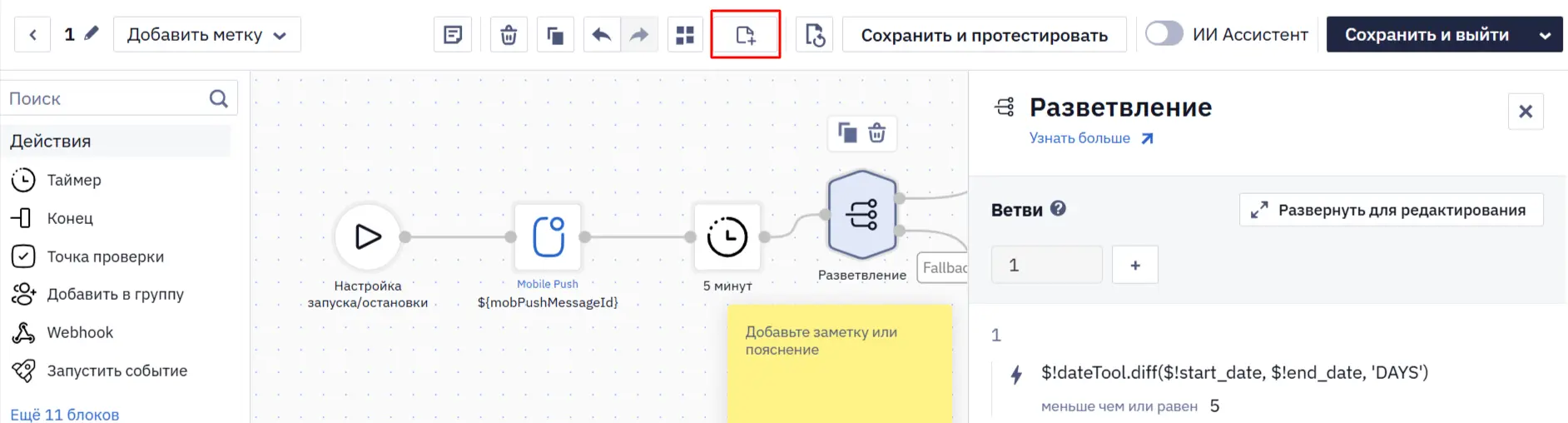The image size is (1568, 423).
Task: Click Развернуть для редактирования button
Action: click(x=1392, y=210)
